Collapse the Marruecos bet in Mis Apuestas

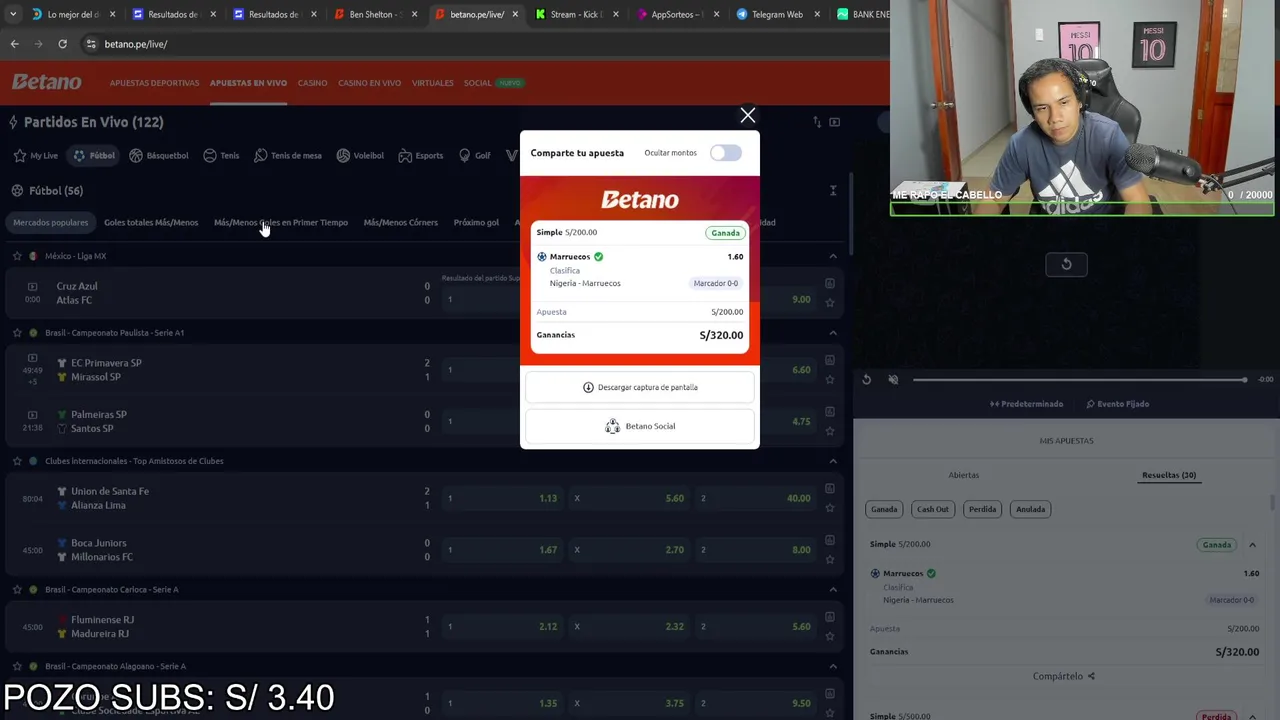click(1252, 545)
